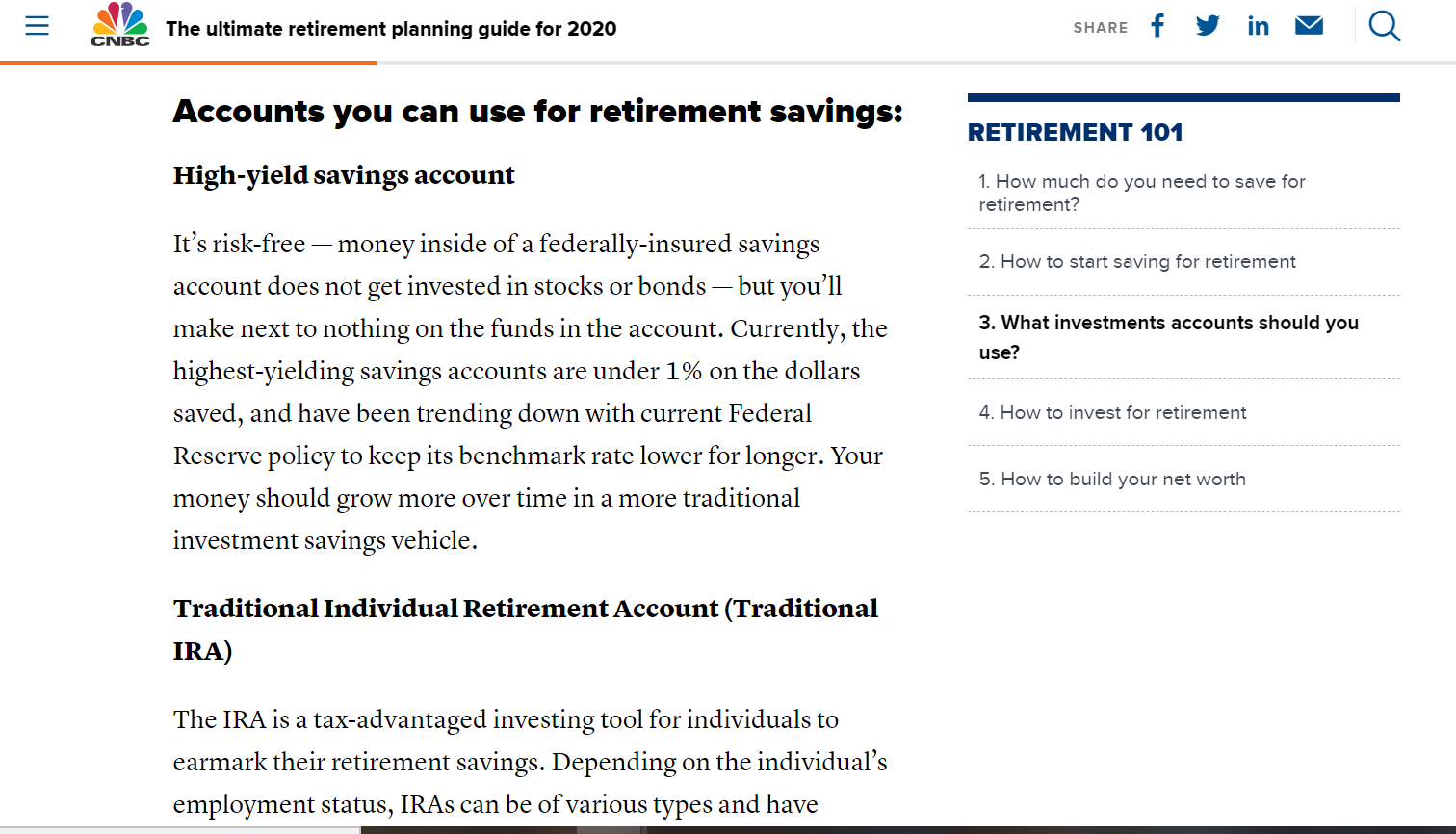1456x834 pixels.
Task: Click the "Accounts you can use" main heading
Action: [537, 112]
